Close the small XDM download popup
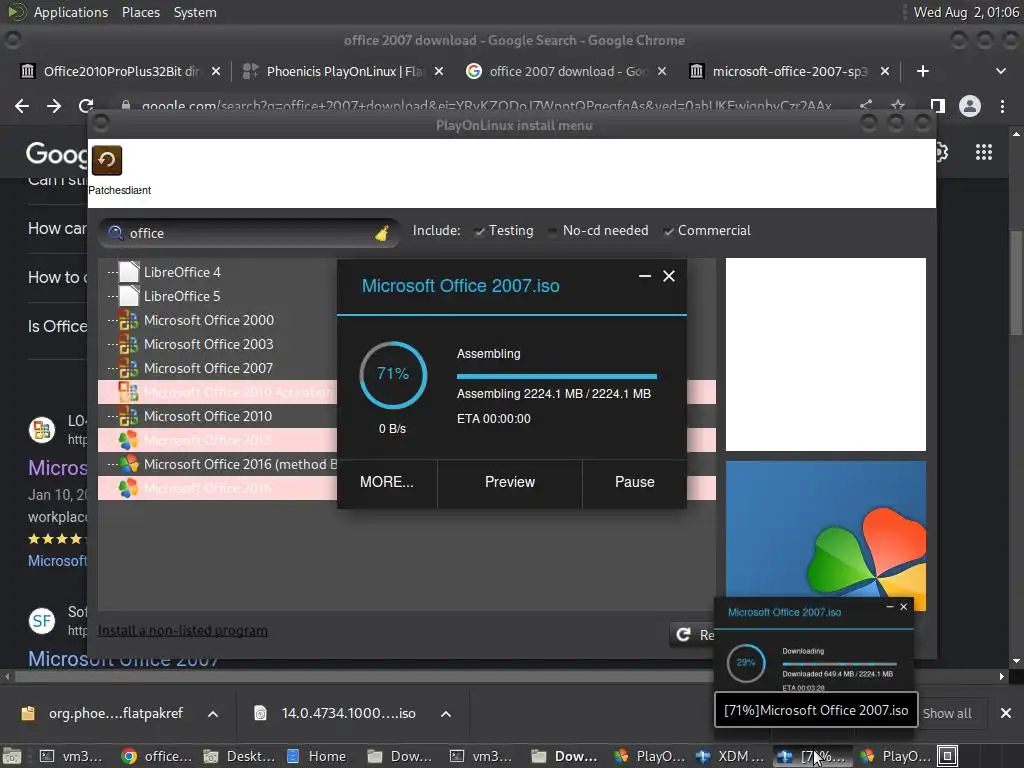 (x=904, y=607)
